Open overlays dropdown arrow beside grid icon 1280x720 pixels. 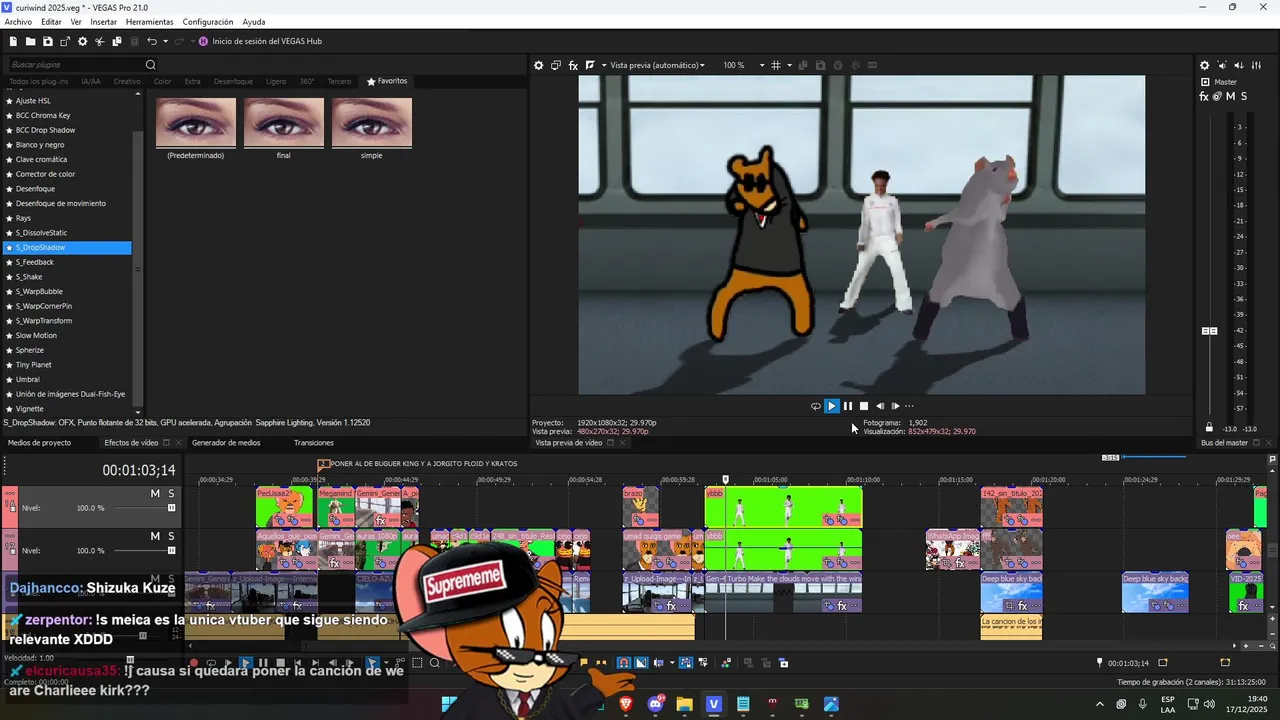789,65
